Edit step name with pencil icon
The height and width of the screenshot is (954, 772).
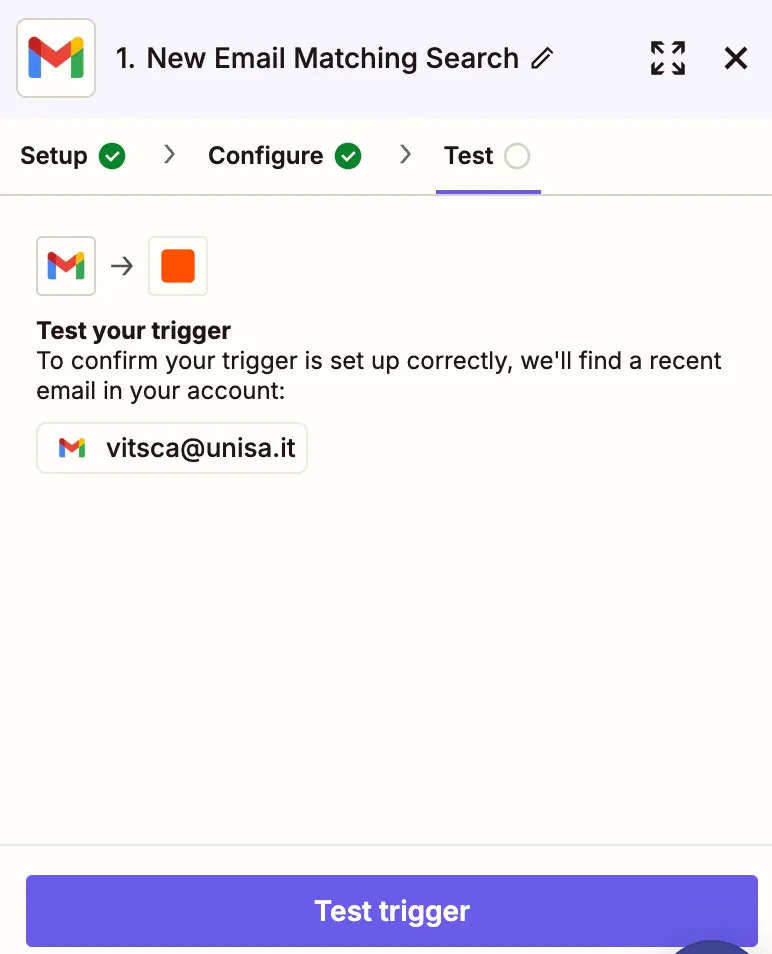[541, 58]
